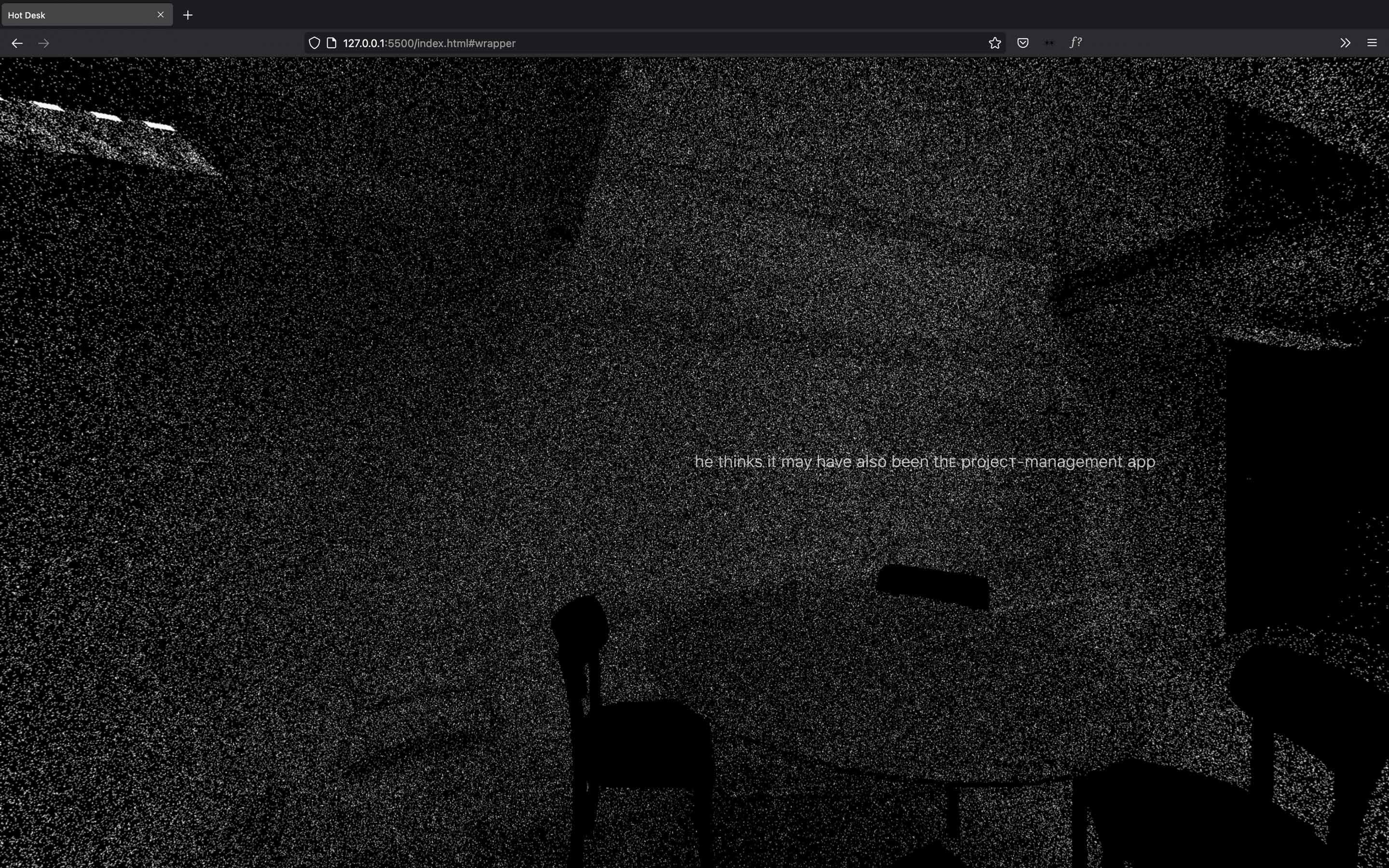Open the tracking protection shield panel
The width and height of the screenshot is (1389, 868).
[x=314, y=43]
